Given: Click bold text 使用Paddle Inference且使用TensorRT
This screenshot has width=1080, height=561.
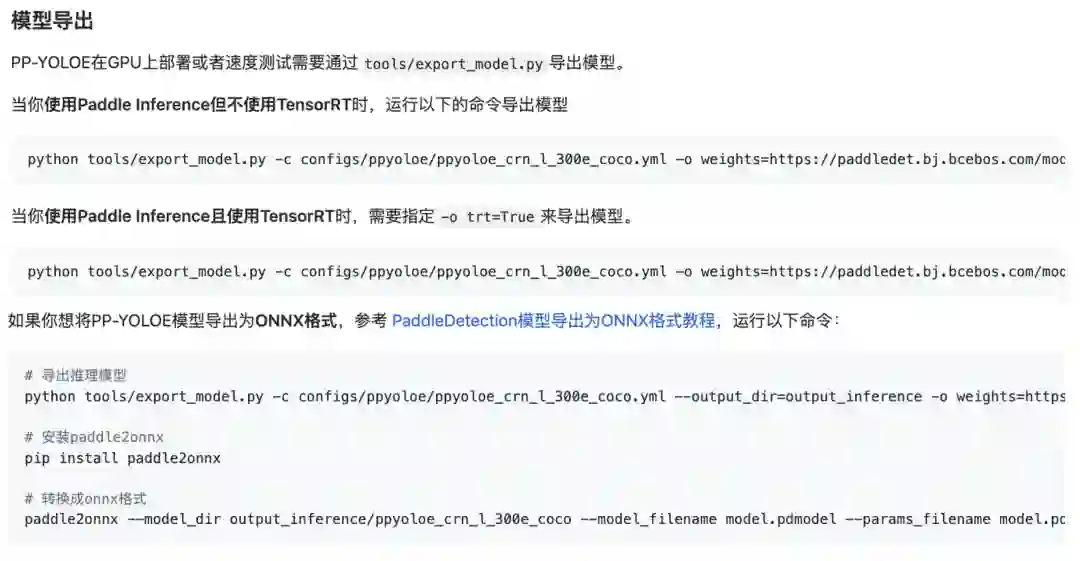Looking at the screenshot, I should (189, 216).
